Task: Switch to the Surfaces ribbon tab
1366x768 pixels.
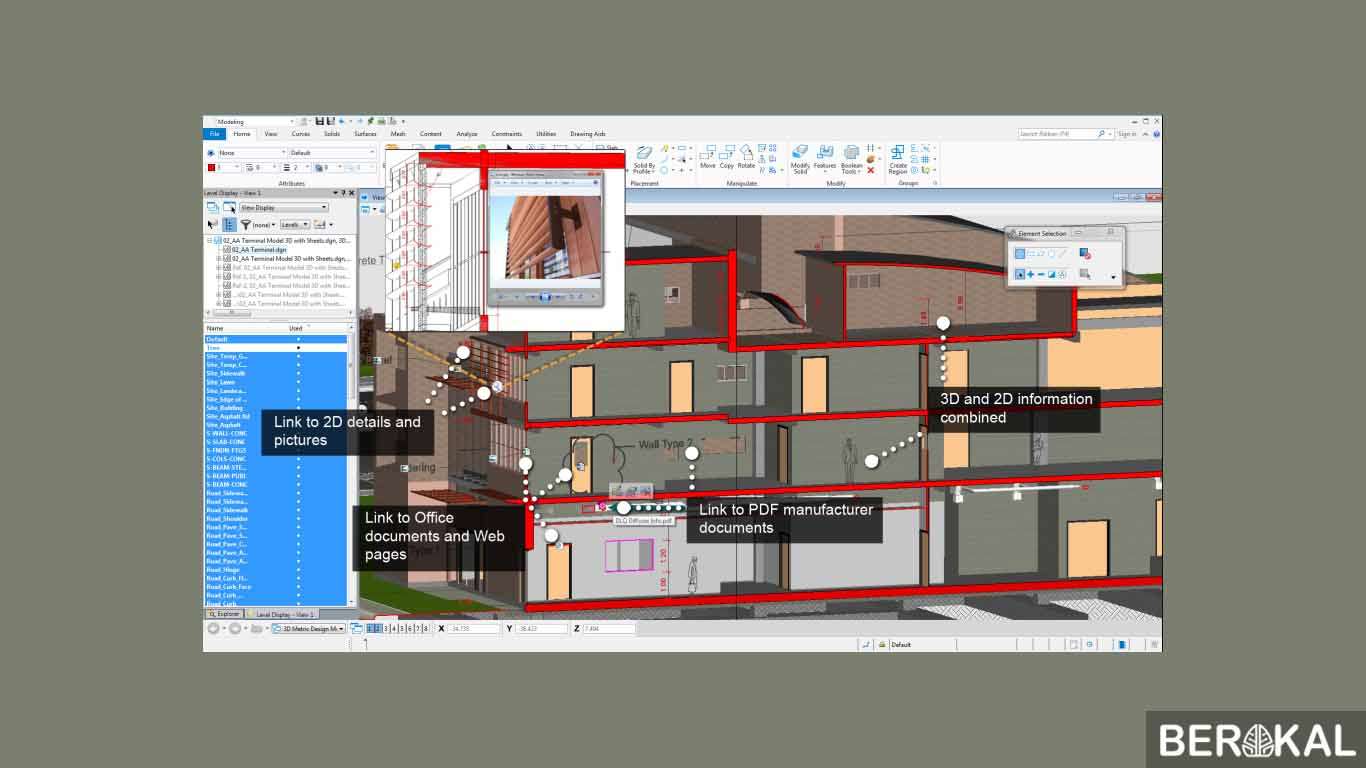Action: 365,133
